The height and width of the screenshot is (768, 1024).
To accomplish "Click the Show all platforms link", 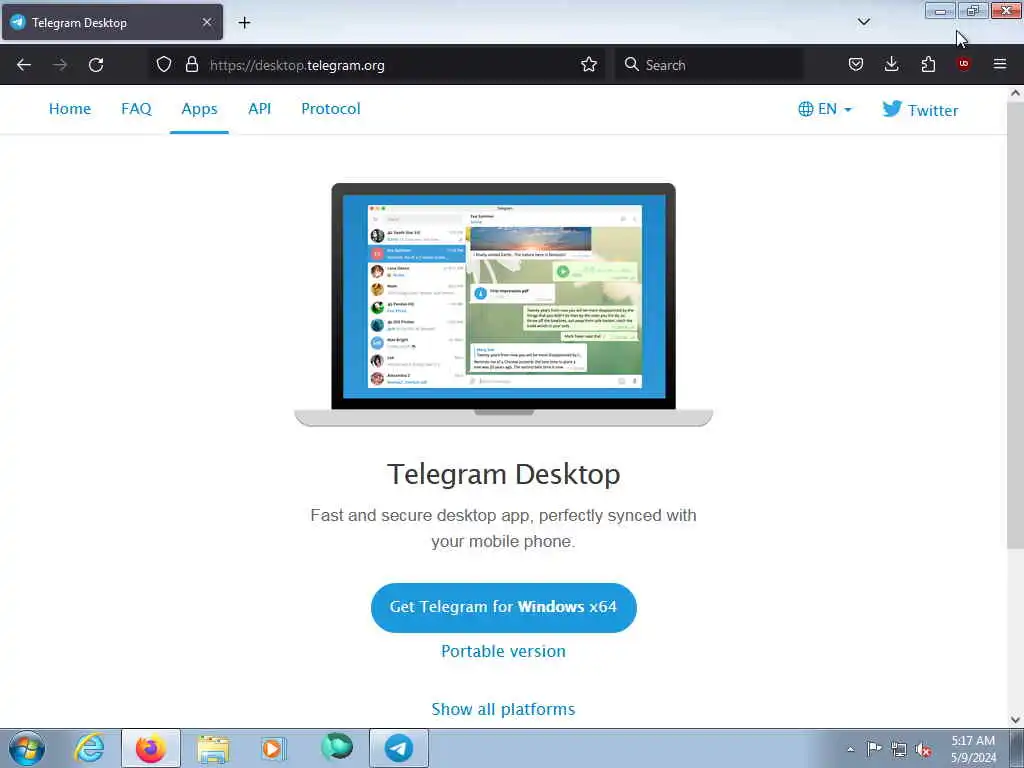I will tap(504, 709).
